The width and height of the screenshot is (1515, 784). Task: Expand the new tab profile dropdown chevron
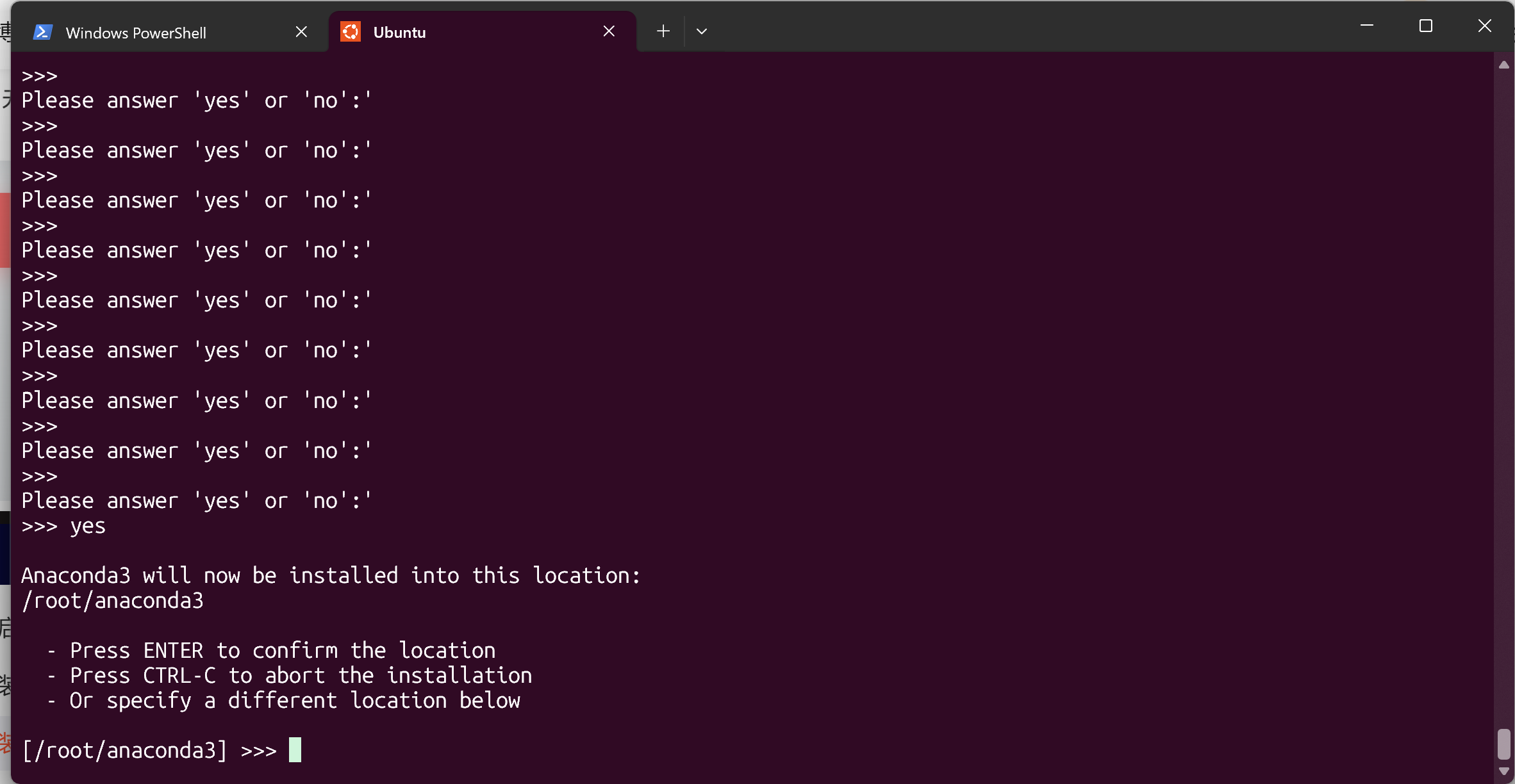point(702,31)
